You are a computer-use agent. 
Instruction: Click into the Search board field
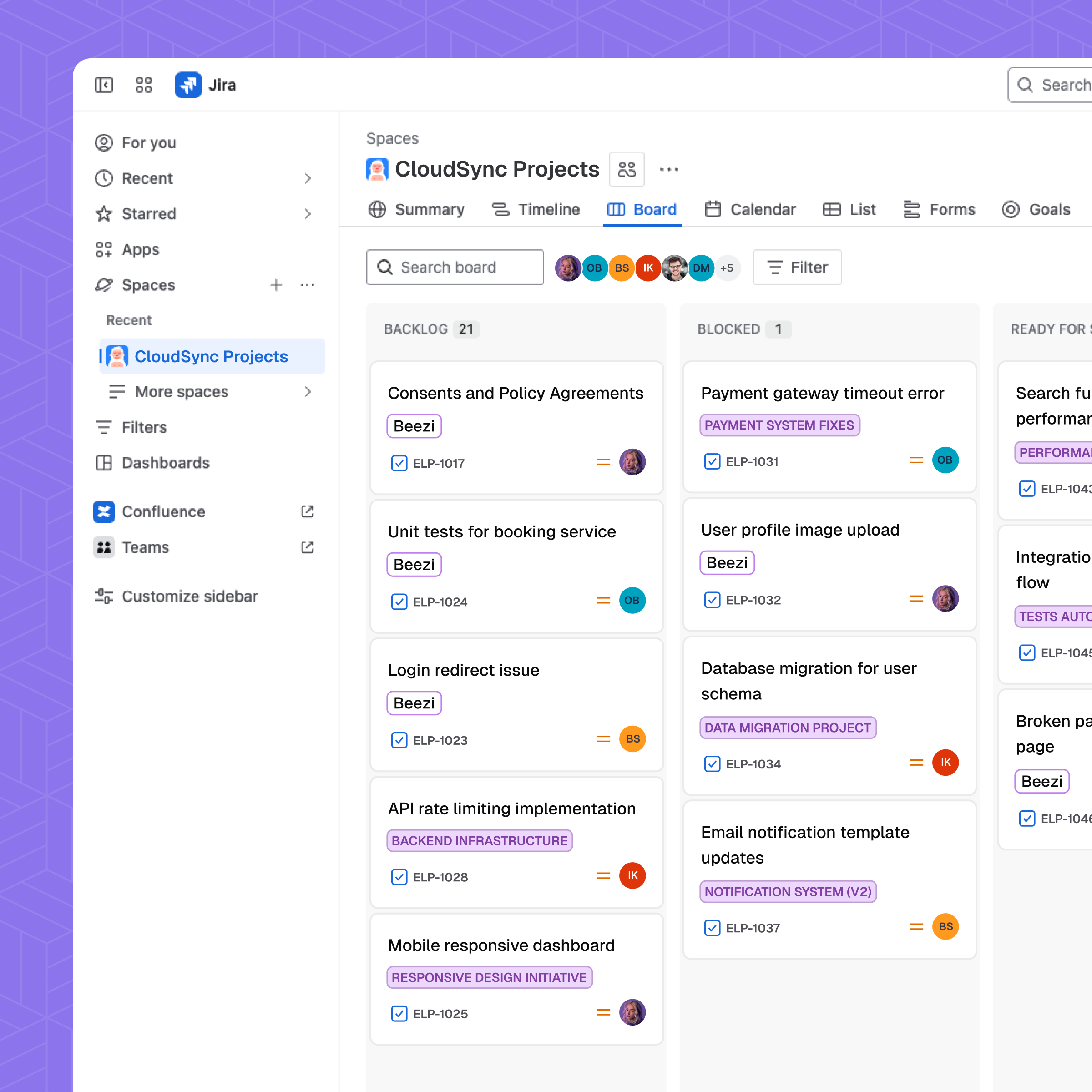pyautogui.click(x=455, y=268)
